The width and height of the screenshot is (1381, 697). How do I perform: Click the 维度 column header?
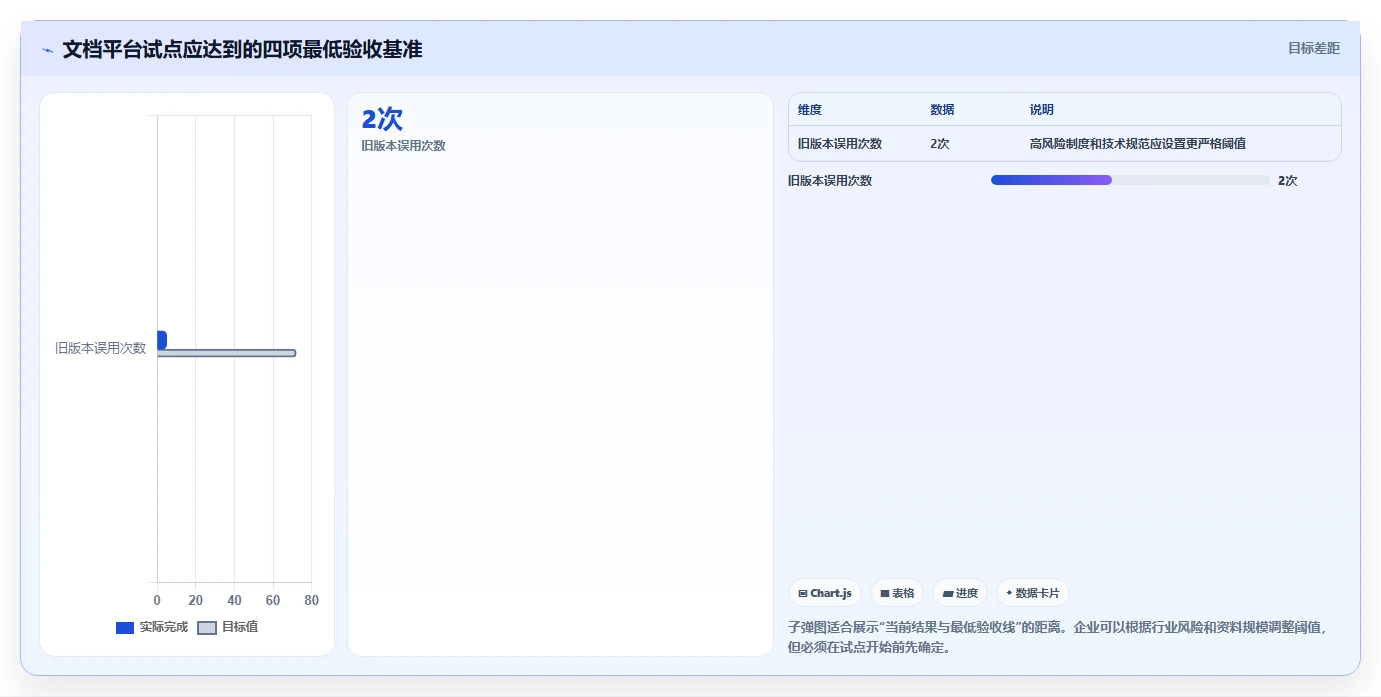(810, 110)
